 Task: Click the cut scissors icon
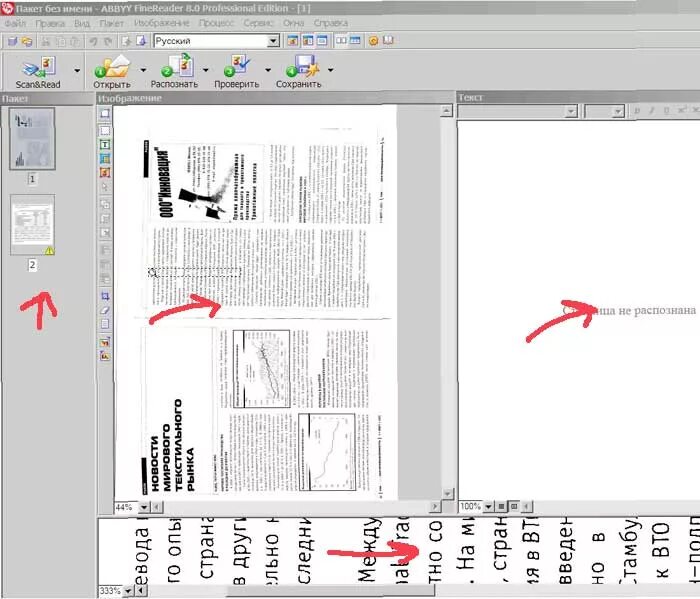pyautogui.click(x=46, y=42)
